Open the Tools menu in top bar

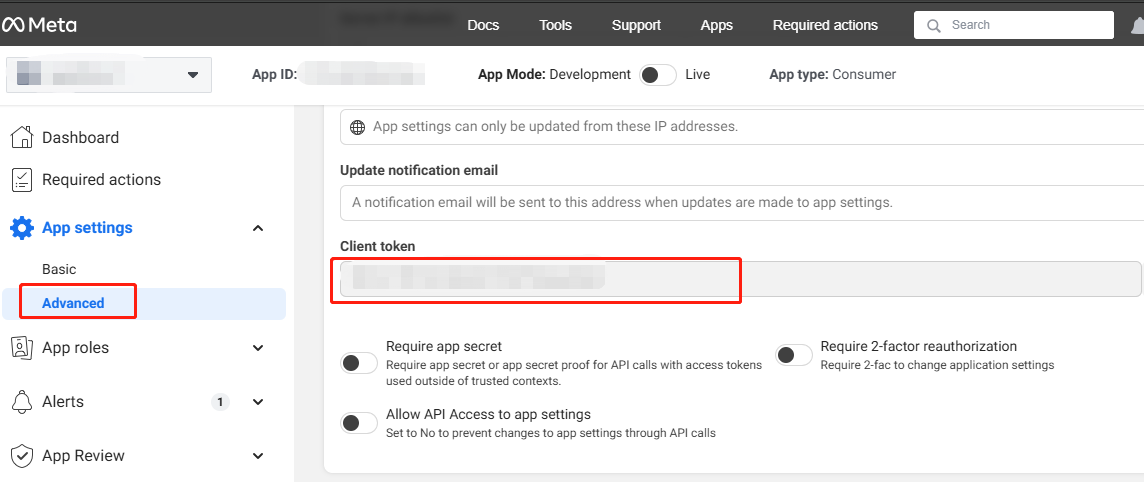coord(555,25)
